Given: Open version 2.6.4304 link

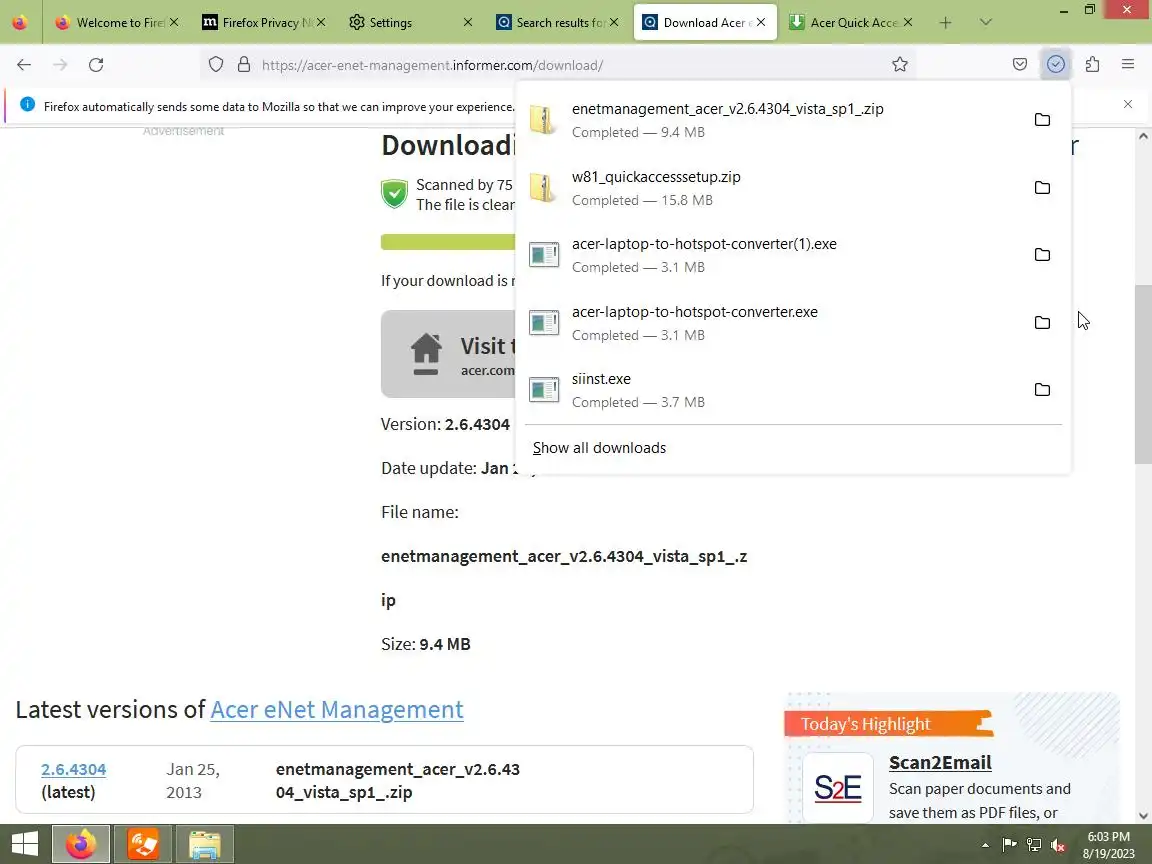Looking at the screenshot, I should click(73, 769).
